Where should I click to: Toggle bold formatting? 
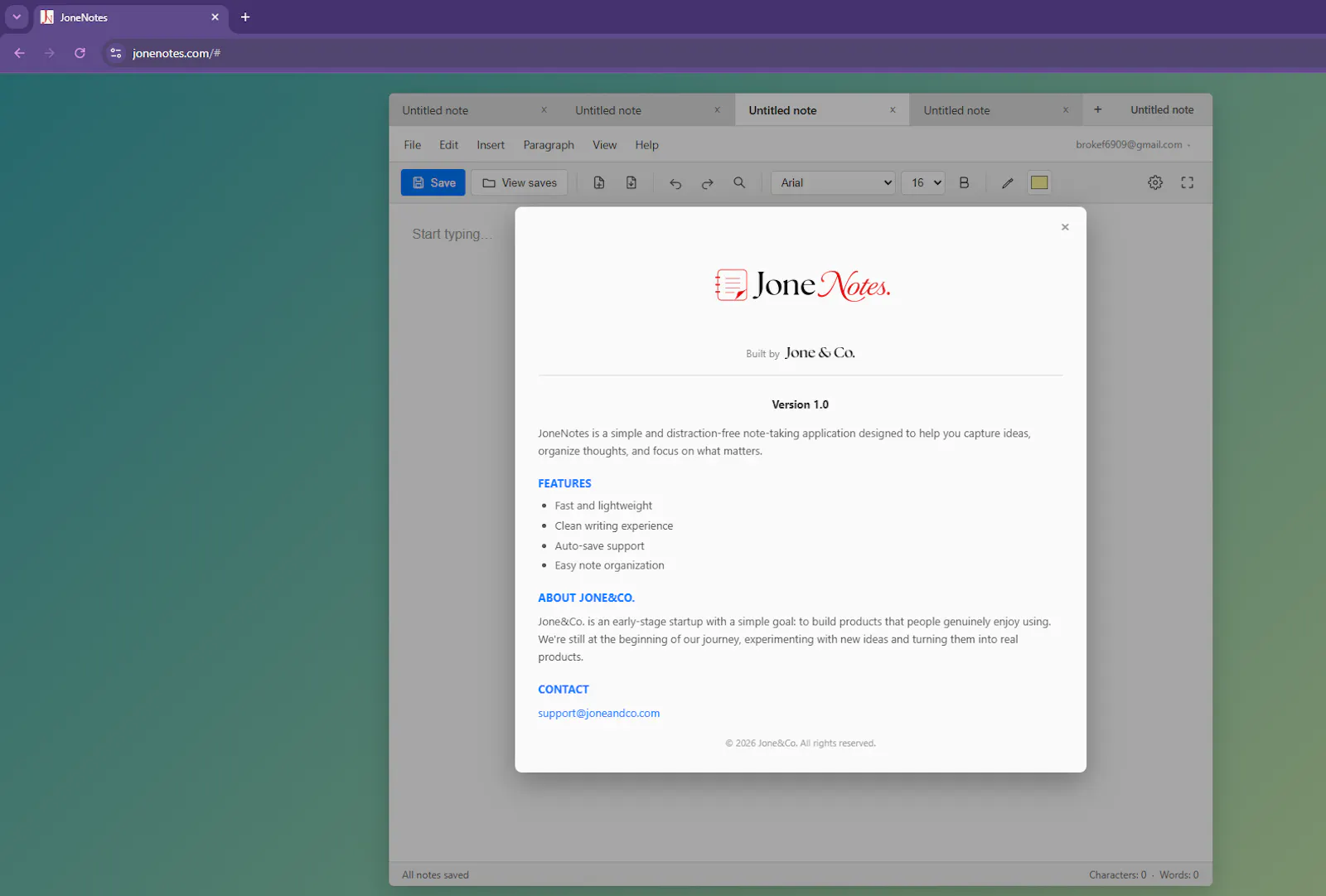[964, 182]
